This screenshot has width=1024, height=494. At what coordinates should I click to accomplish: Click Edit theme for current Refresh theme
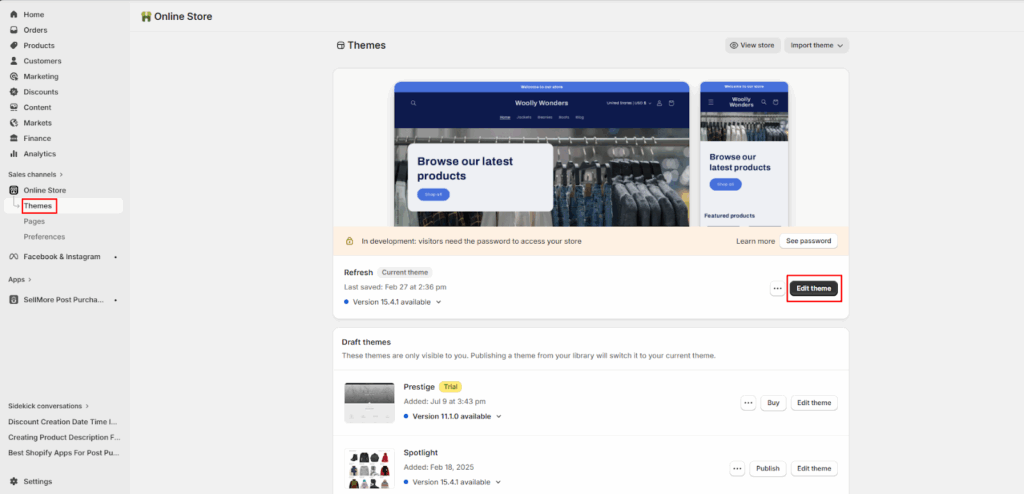click(813, 288)
